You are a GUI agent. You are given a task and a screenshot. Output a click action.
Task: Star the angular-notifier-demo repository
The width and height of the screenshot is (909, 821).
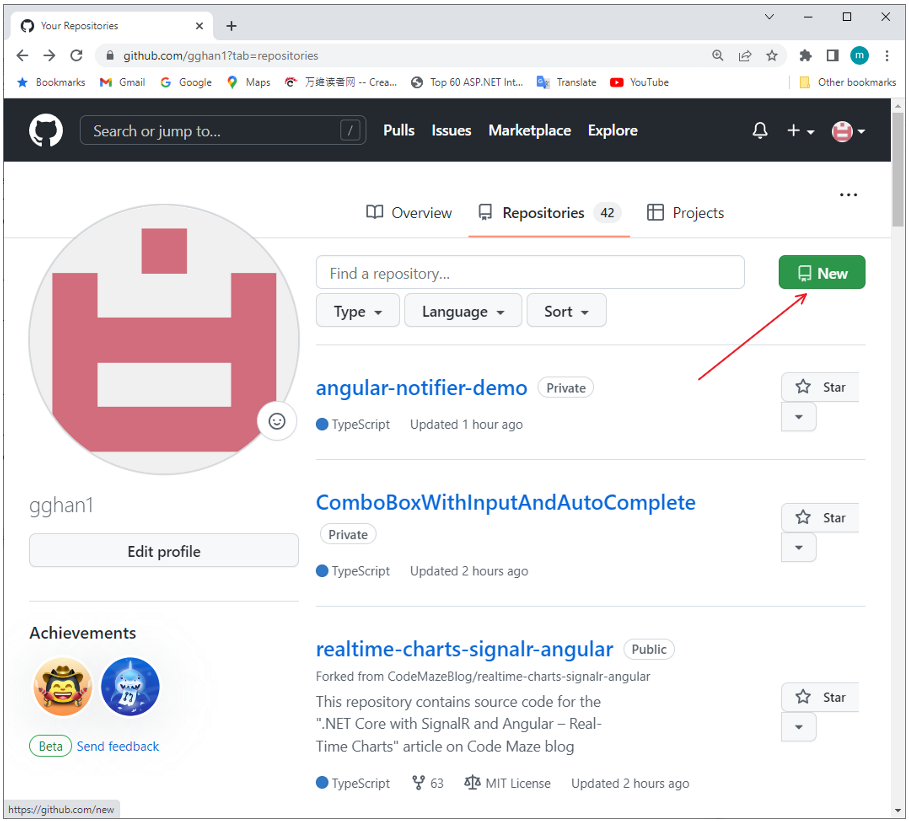click(x=819, y=387)
